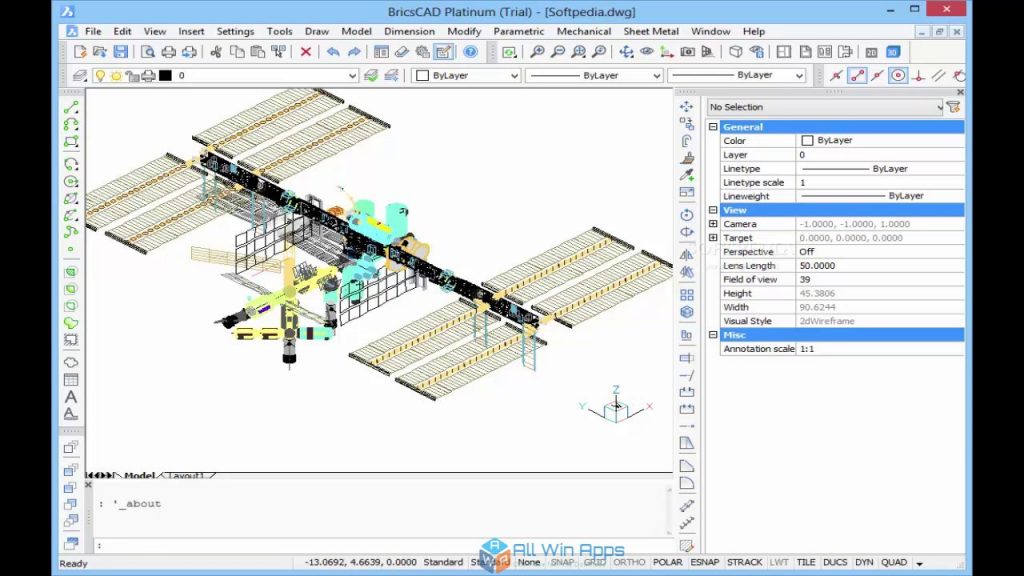Screen dimensions: 1024x576
Task: Paste clipboard using the Paste icon
Action: pyautogui.click(x=258, y=52)
